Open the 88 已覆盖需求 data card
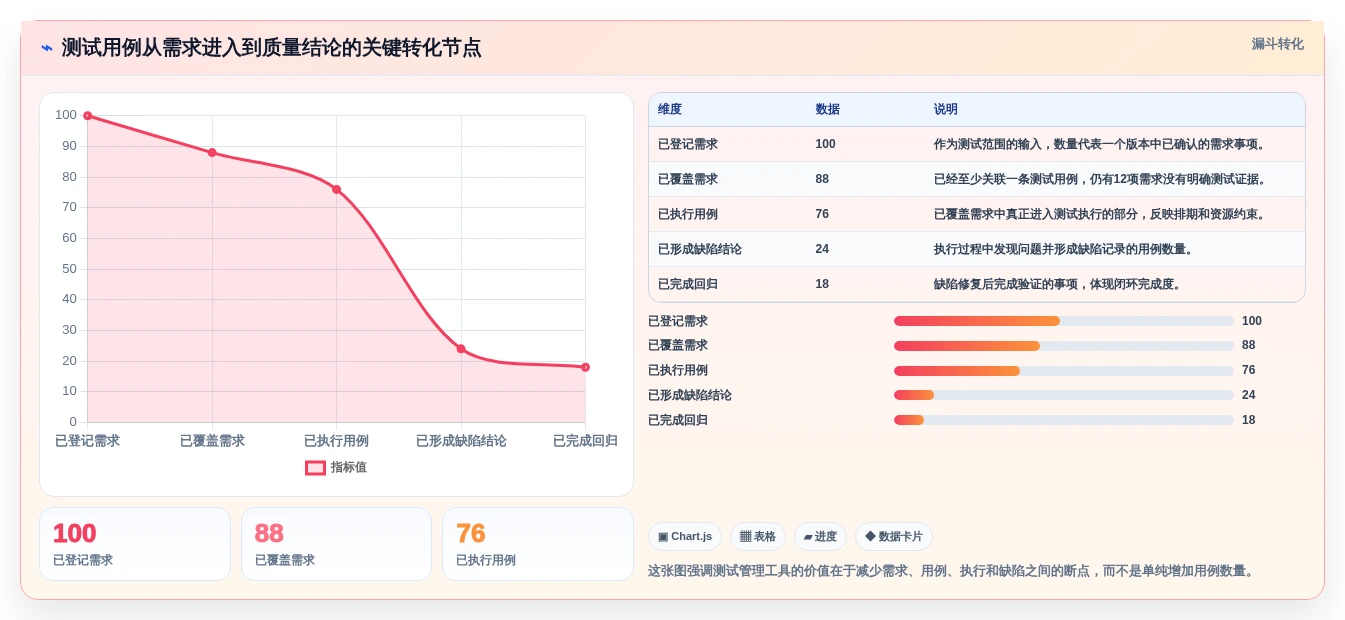This screenshot has width=1345, height=620. click(x=336, y=544)
